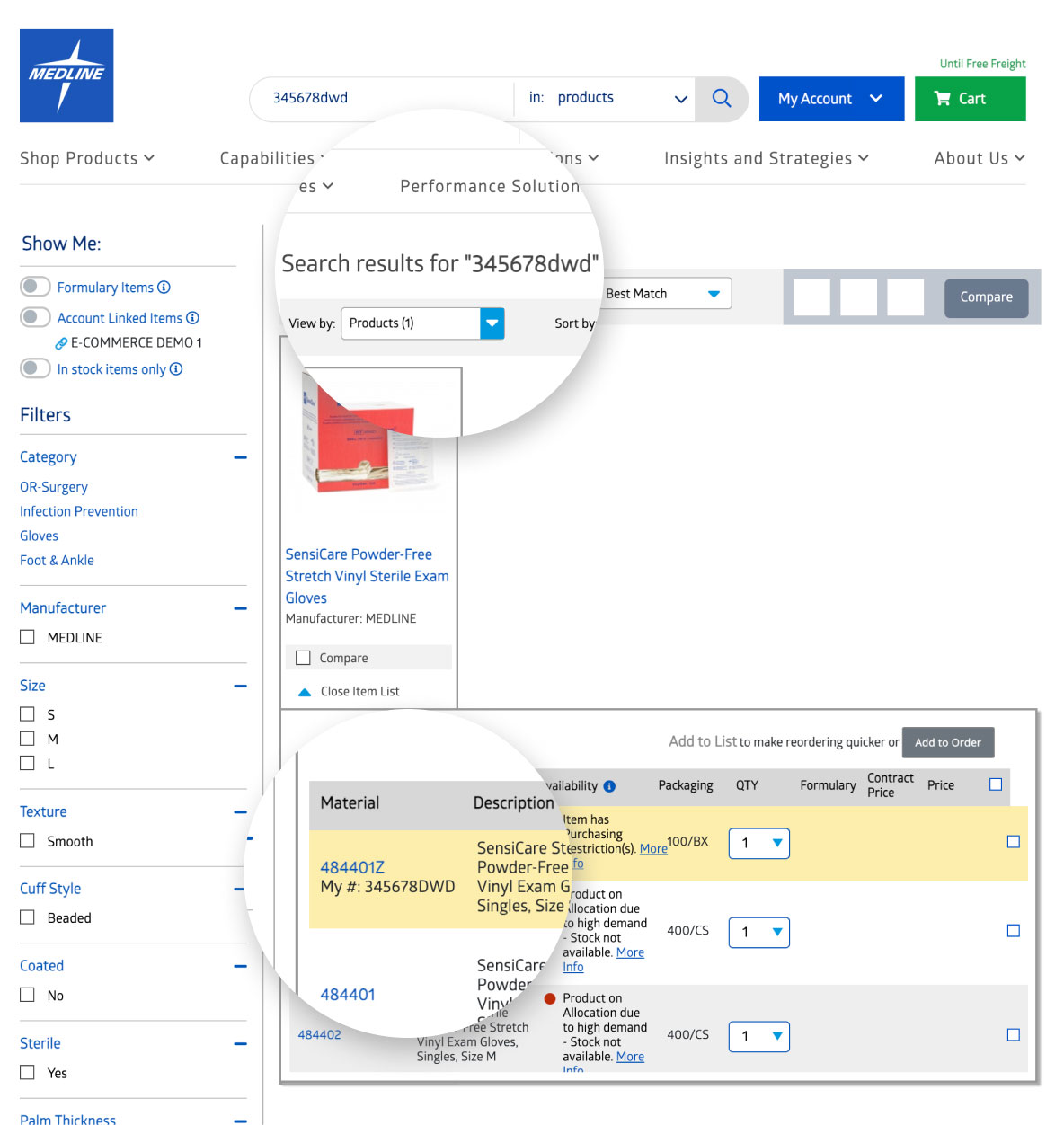Open the Infection Prevention category link

(79, 511)
